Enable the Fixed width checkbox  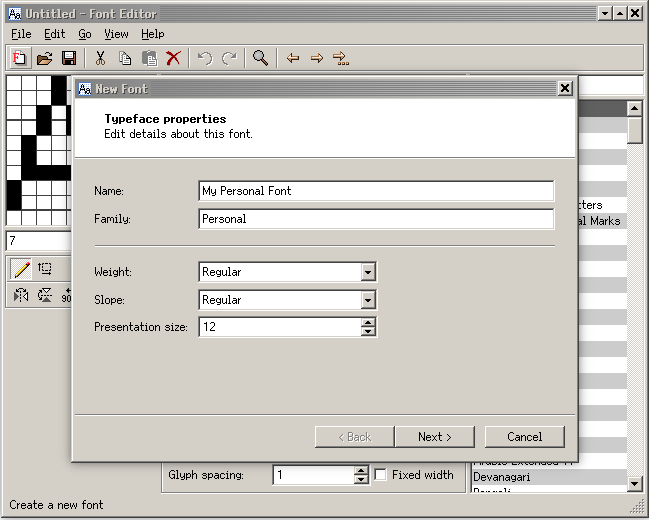point(381,476)
